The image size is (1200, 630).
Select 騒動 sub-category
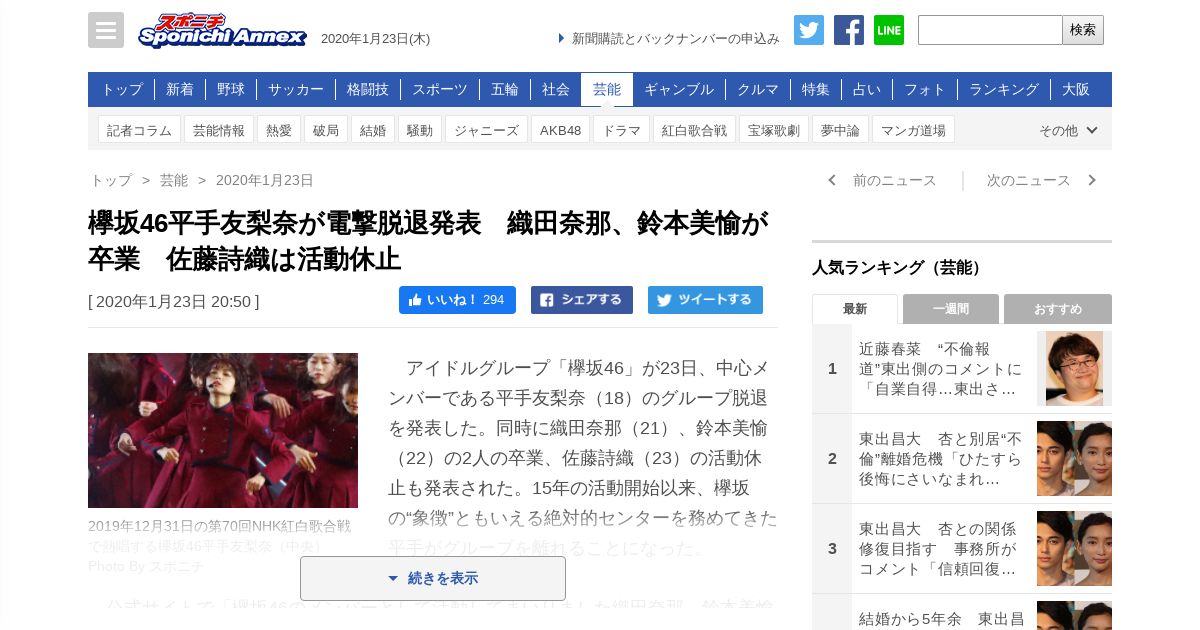(x=420, y=130)
